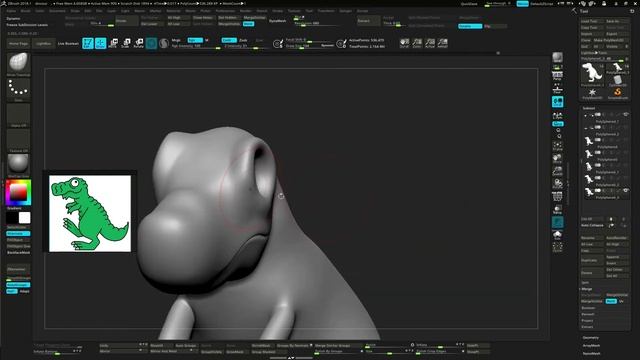Screen dimensions: 640x360
Task: Click the Divide button
Action: [127, 20]
